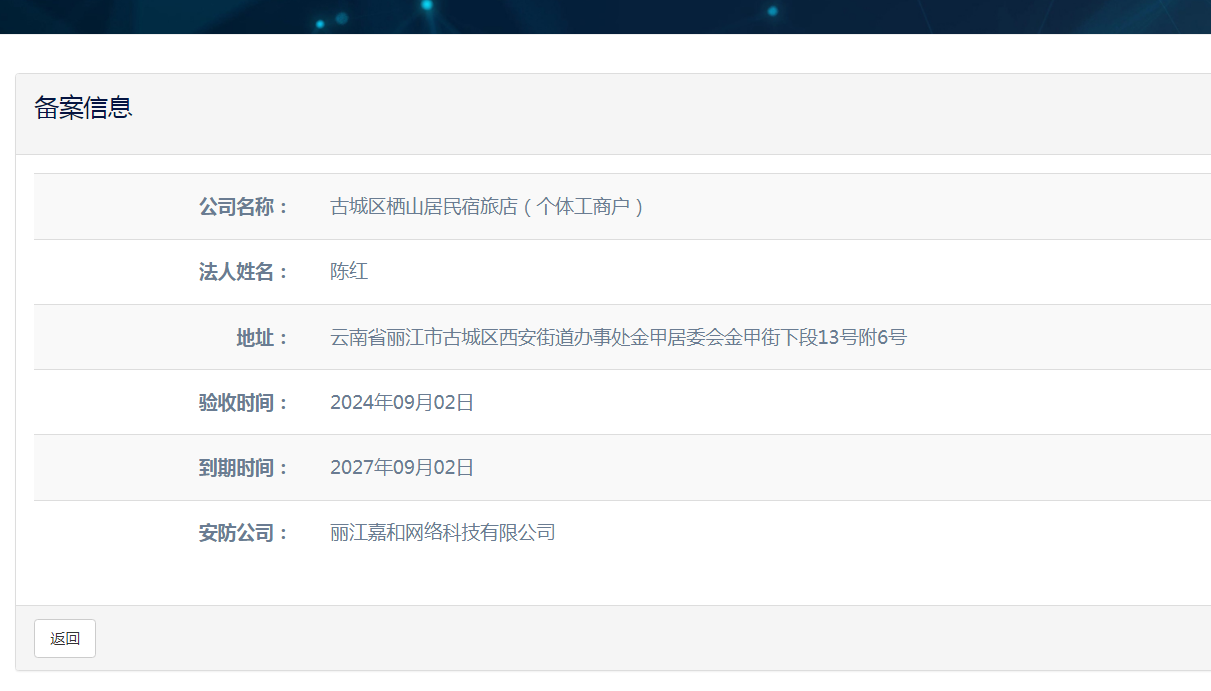The image size is (1211, 691).
Task: Click 金甲街下段 within the address line
Action: (x=771, y=338)
